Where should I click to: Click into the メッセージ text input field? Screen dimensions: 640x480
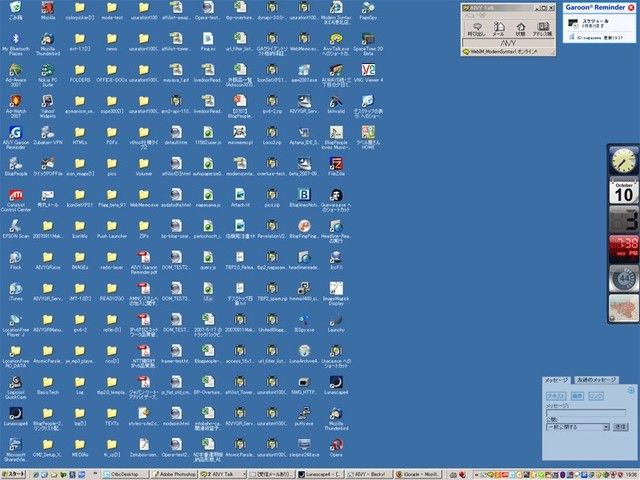[x=586, y=413]
